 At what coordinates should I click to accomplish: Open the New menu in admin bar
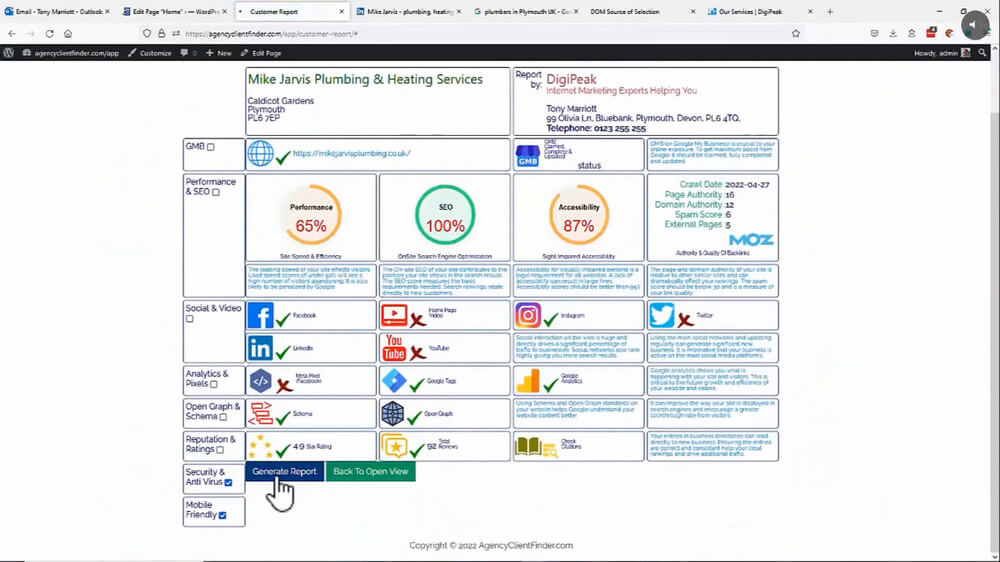tap(219, 53)
